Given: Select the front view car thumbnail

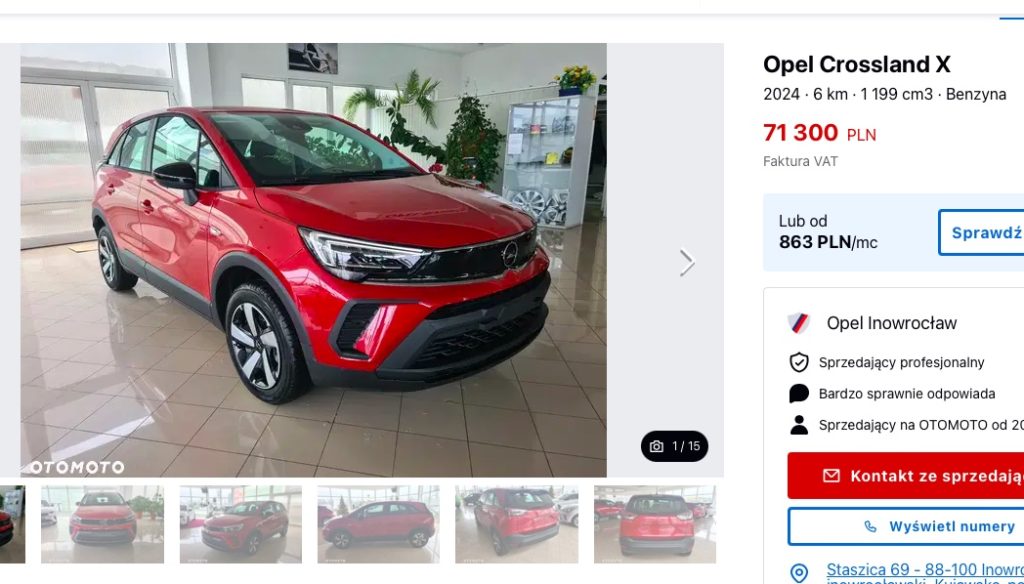Looking at the screenshot, I should point(103,525).
